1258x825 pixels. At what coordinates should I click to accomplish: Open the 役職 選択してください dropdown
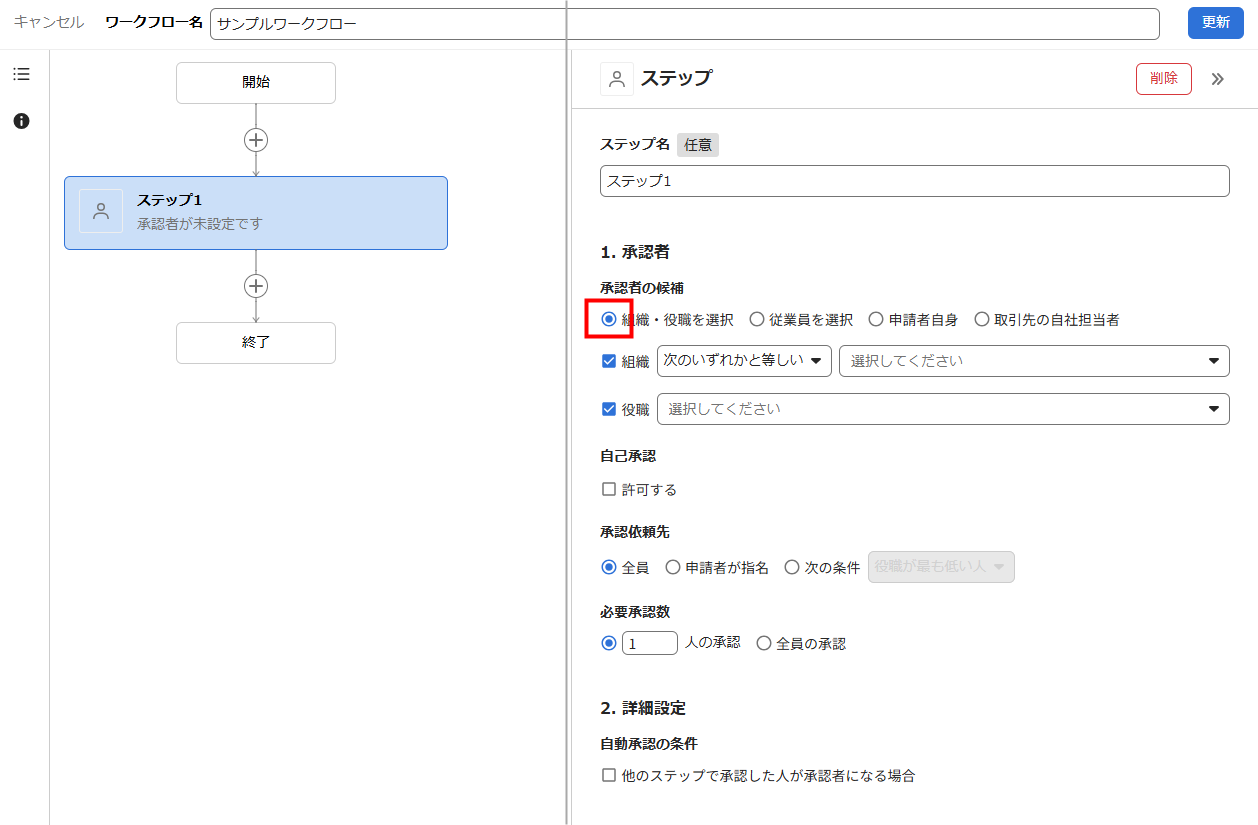tap(943, 409)
